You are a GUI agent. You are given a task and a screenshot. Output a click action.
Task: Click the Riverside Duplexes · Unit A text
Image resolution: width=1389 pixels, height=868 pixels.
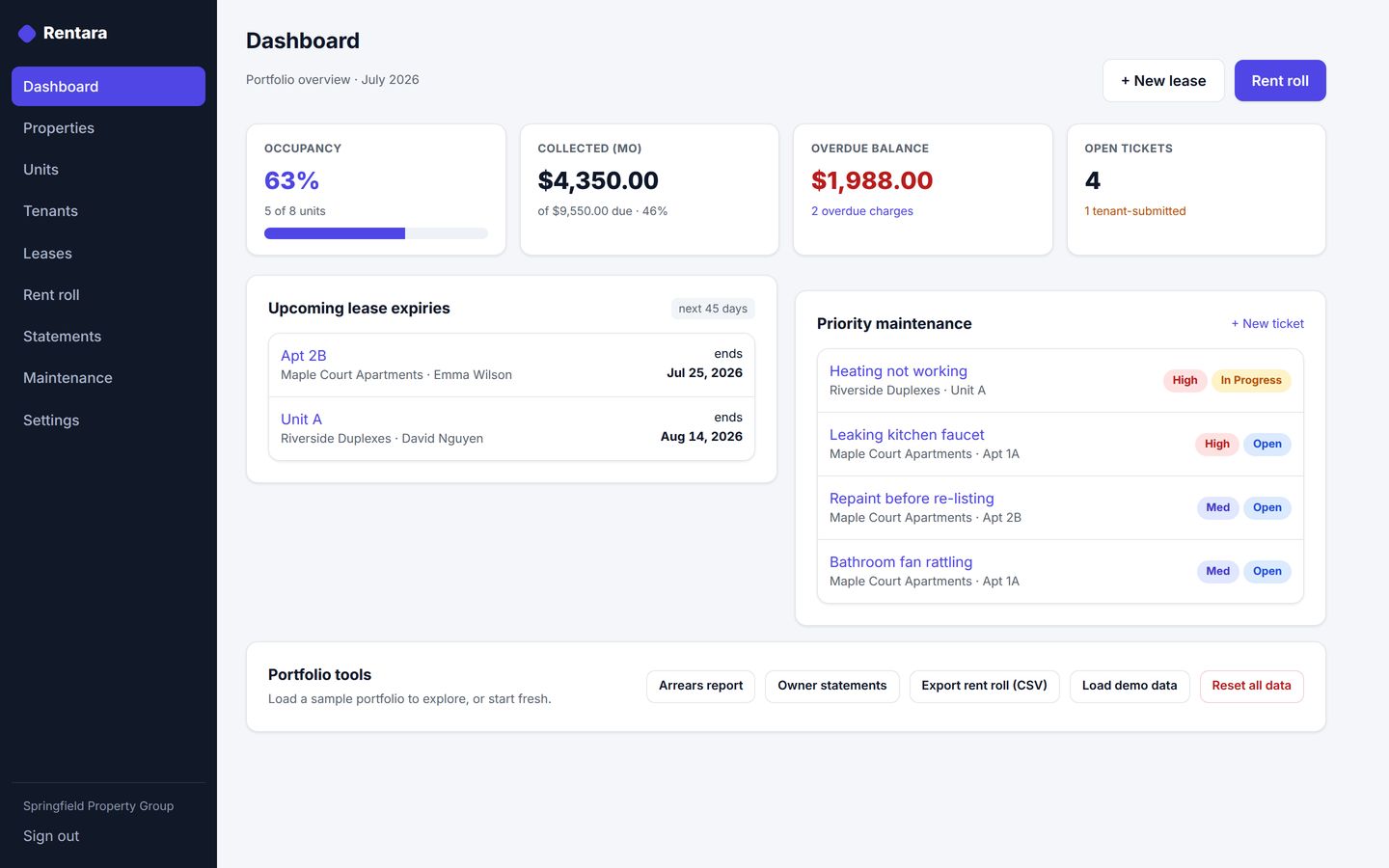click(908, 391)
